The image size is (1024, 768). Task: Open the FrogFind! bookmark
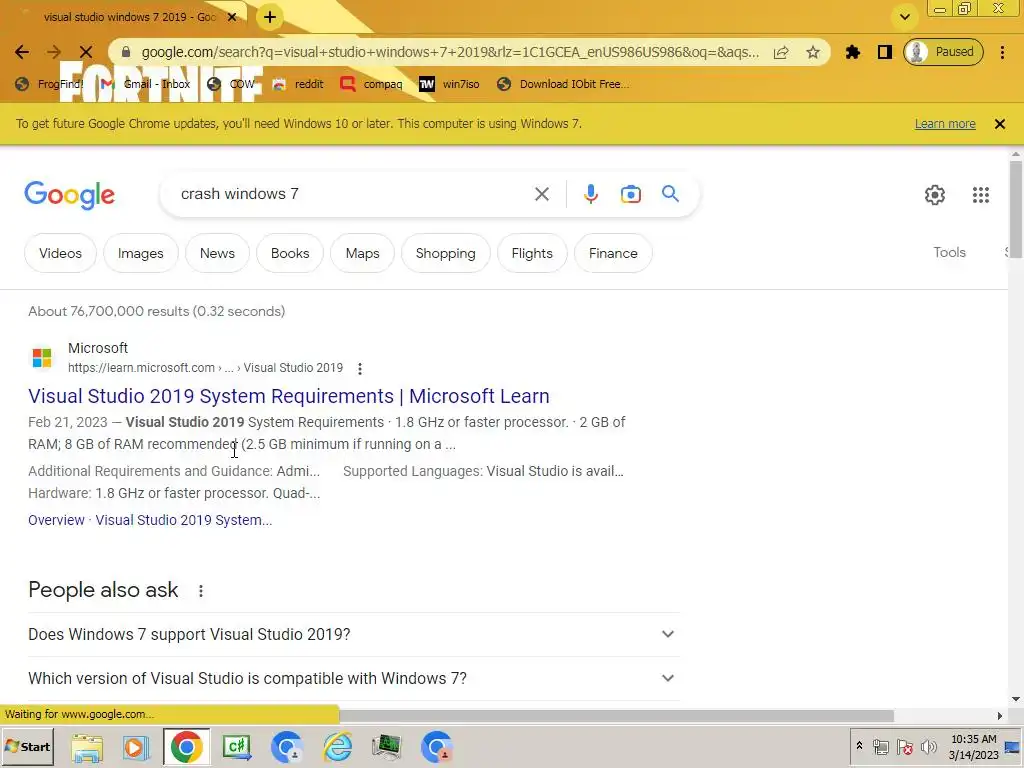pos(50,84)
